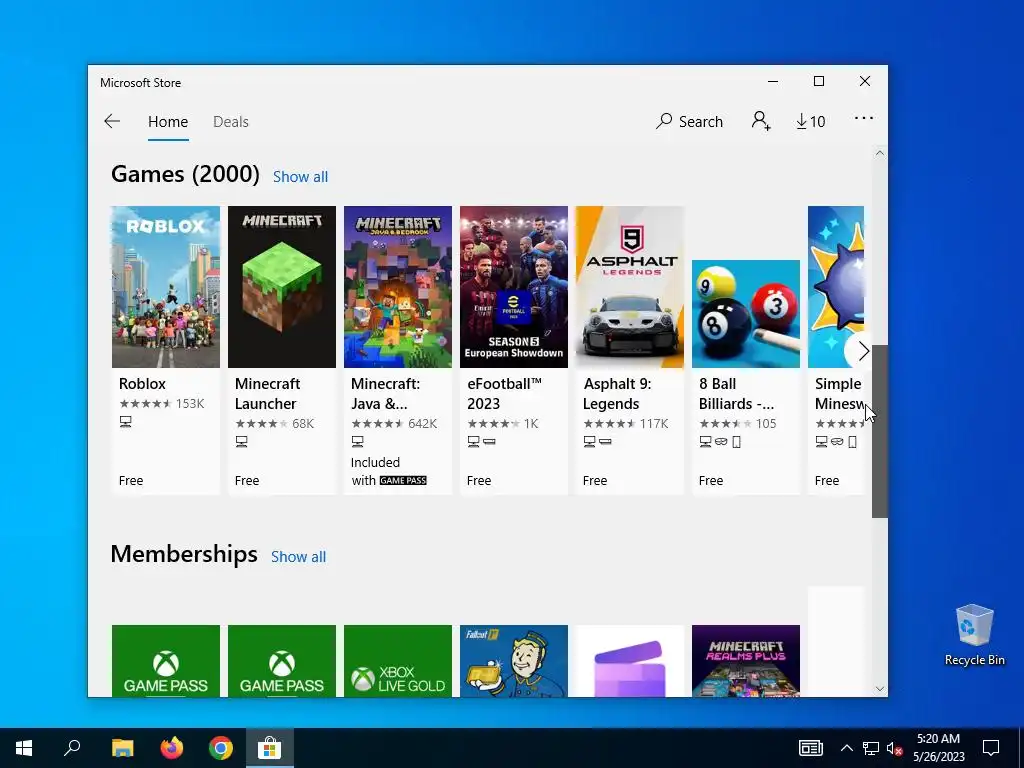The height and width of the screenshot is (768, 1024).
Task: Open the purple Clipchamp membership tile
Action: (x=630, y=661)
